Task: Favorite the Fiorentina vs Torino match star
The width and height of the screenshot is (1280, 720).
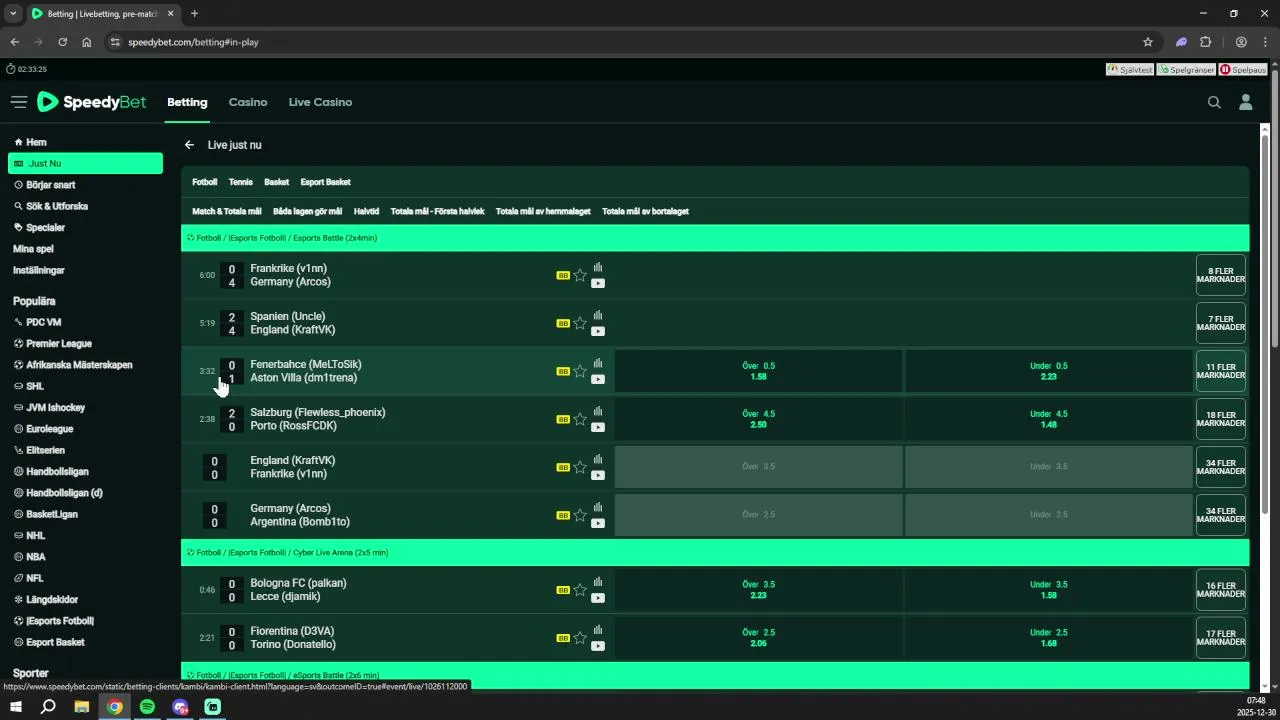Action: (580, 638)
